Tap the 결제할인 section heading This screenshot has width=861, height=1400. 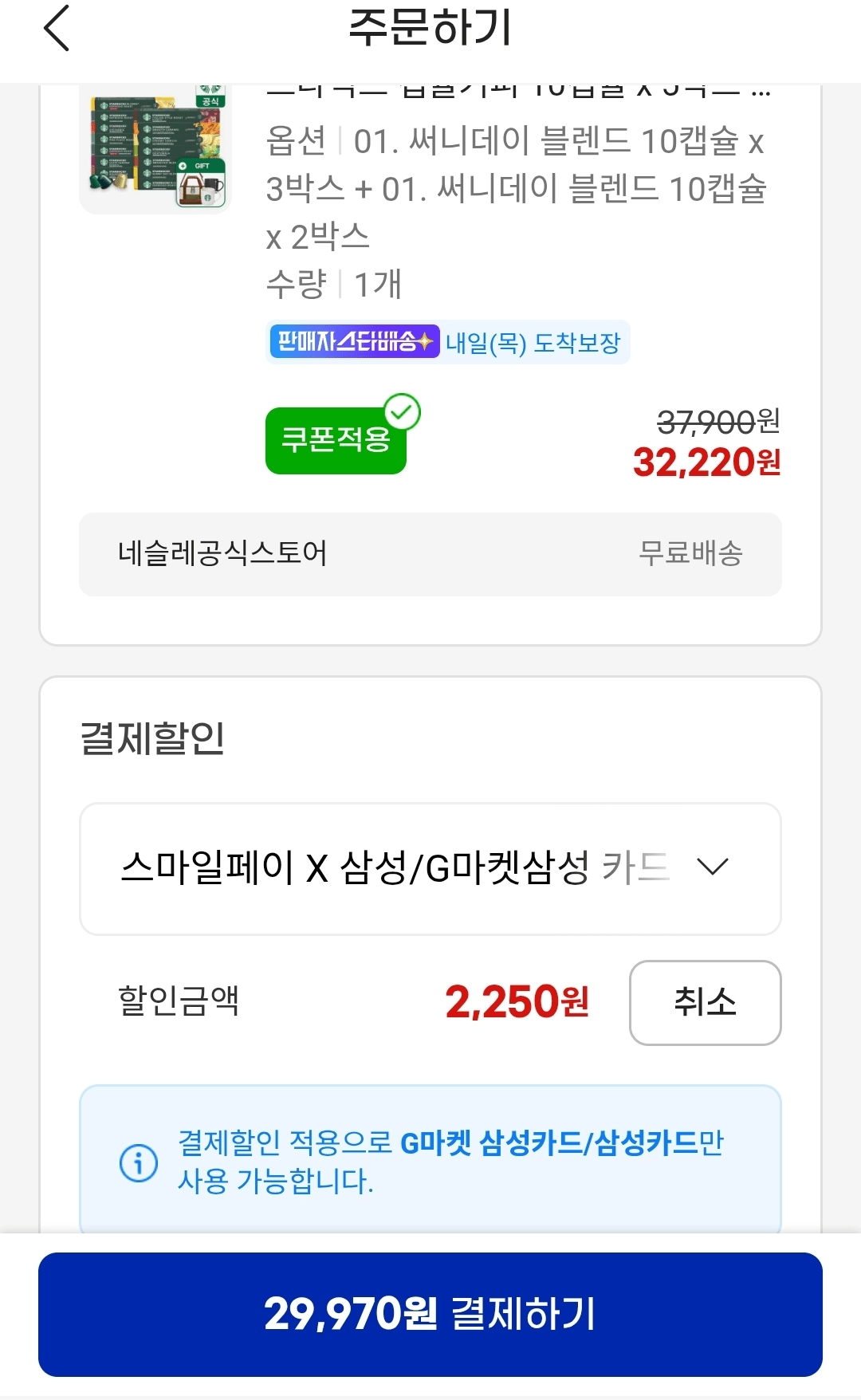pos(152,737)
